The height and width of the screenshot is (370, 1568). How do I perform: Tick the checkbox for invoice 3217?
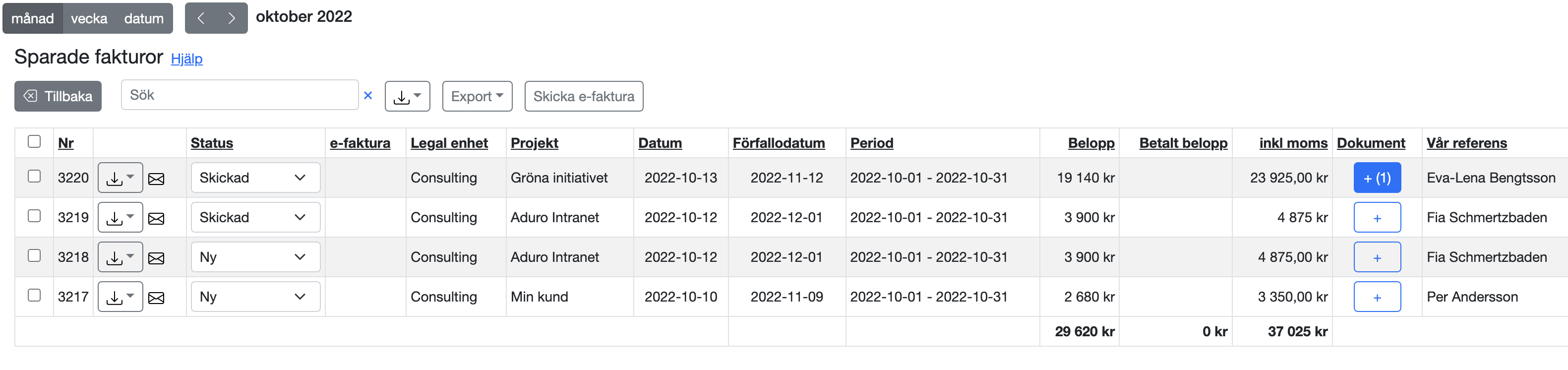tap(34, 296)
